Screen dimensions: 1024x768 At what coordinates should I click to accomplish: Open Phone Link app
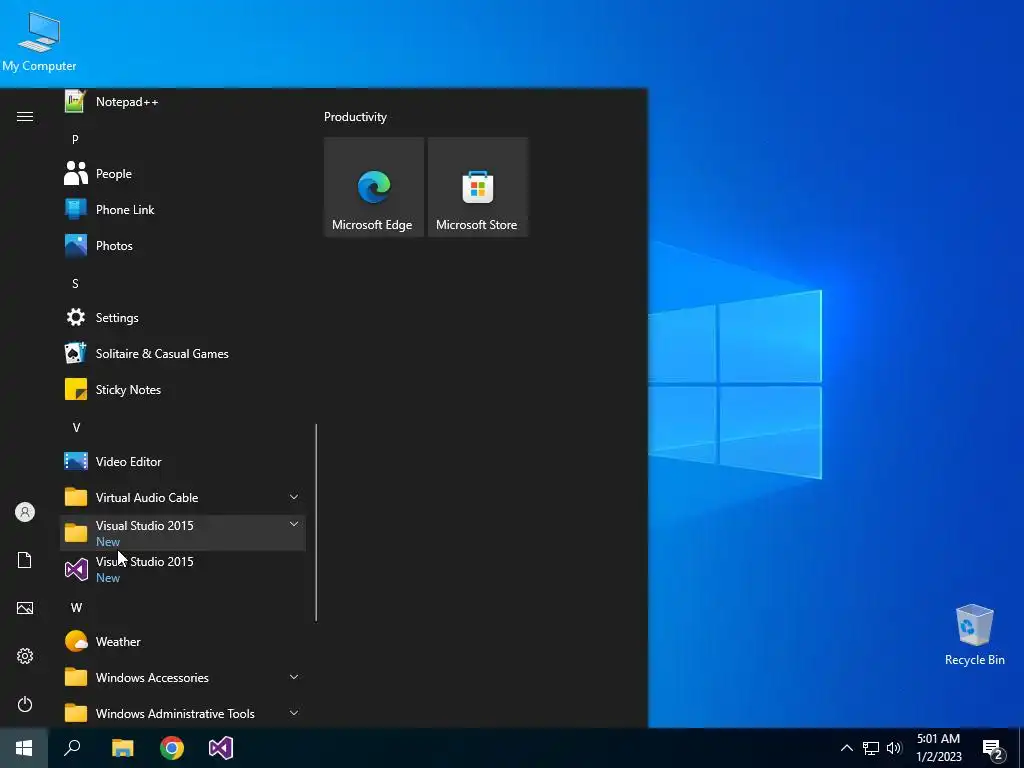(183, 210)
